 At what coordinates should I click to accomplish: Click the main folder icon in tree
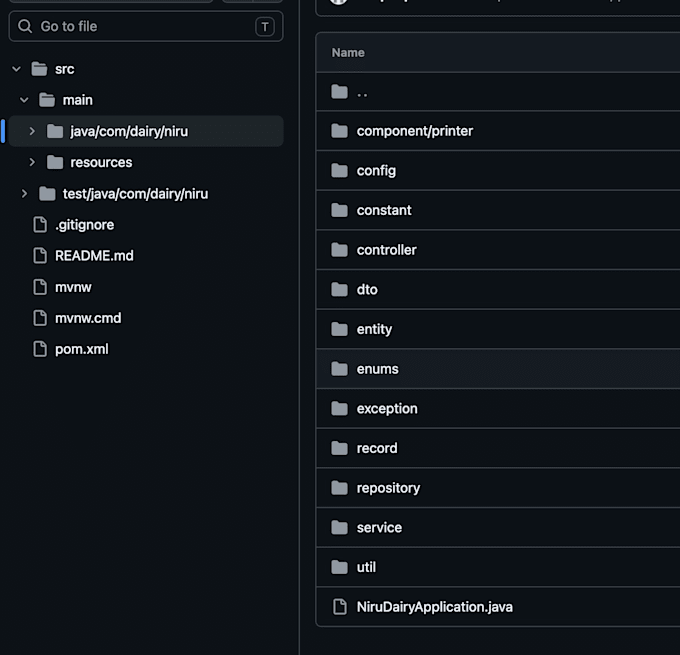pyautogui.click(x=47, y=100)
